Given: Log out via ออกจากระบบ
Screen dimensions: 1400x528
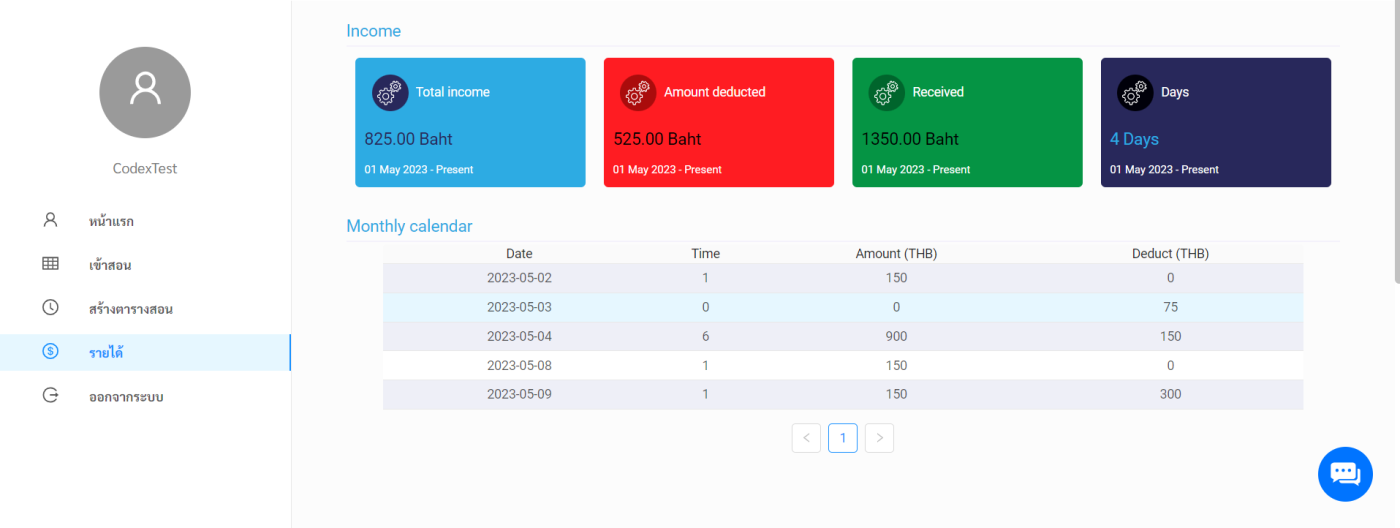Looking at the screenshot, I should (126, 396).
